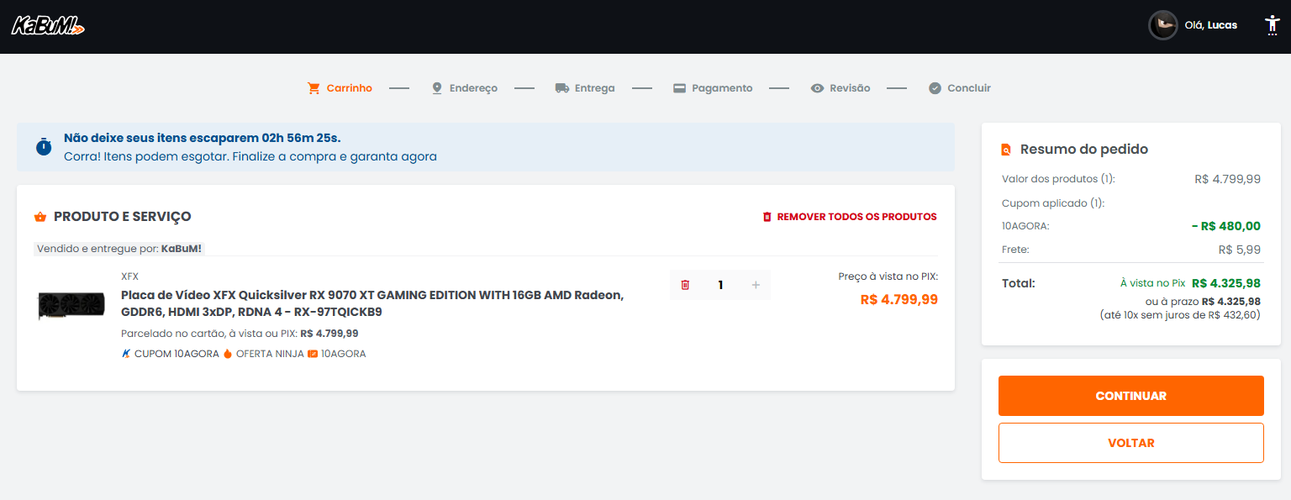This screenshot has width=1291, height=500.
Task: Click the Resumo do pedido receipt icon
Action: pos(1006,150)
